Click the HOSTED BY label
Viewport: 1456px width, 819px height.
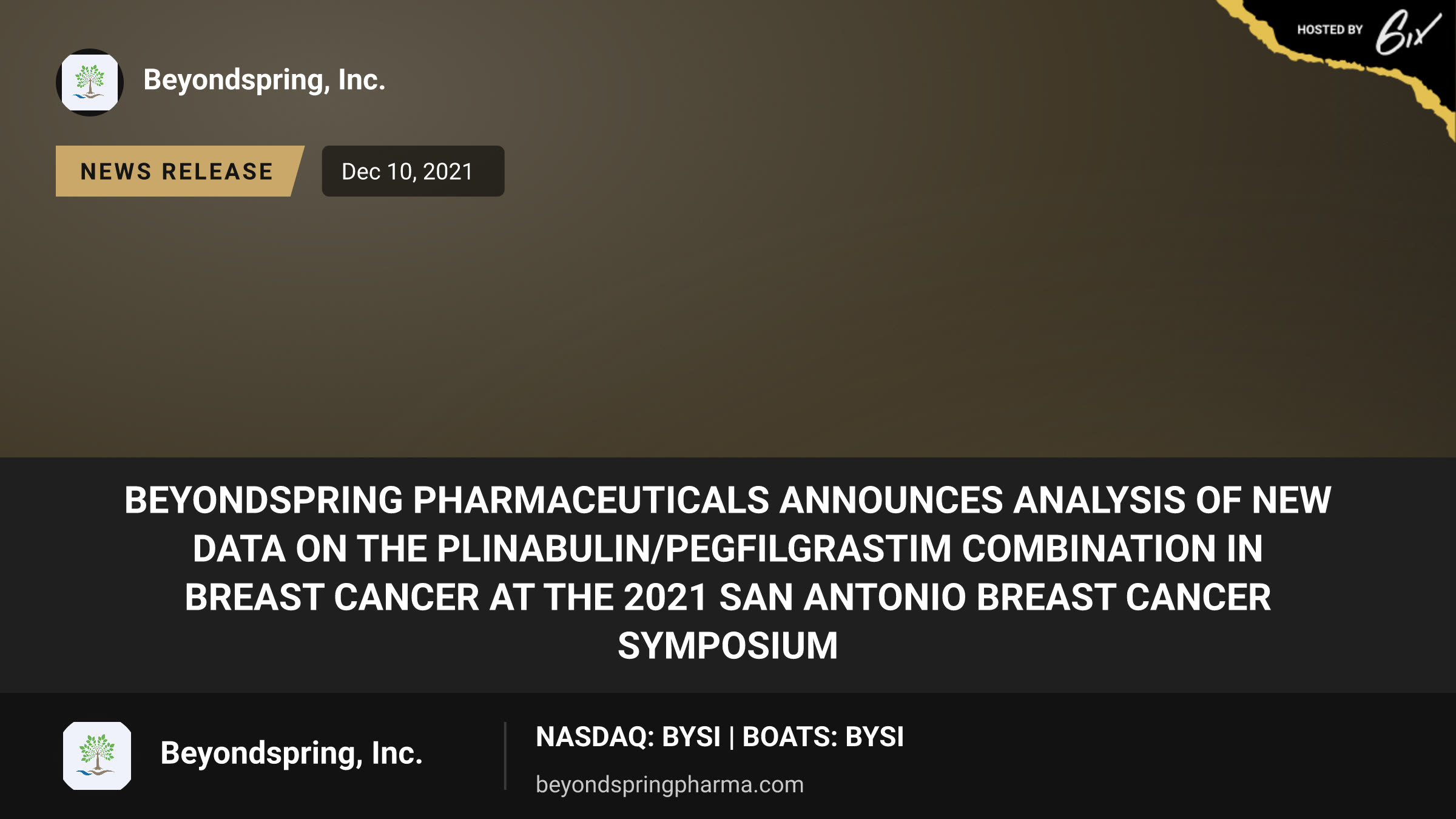pyautogui.click(x=1330, y=30)
